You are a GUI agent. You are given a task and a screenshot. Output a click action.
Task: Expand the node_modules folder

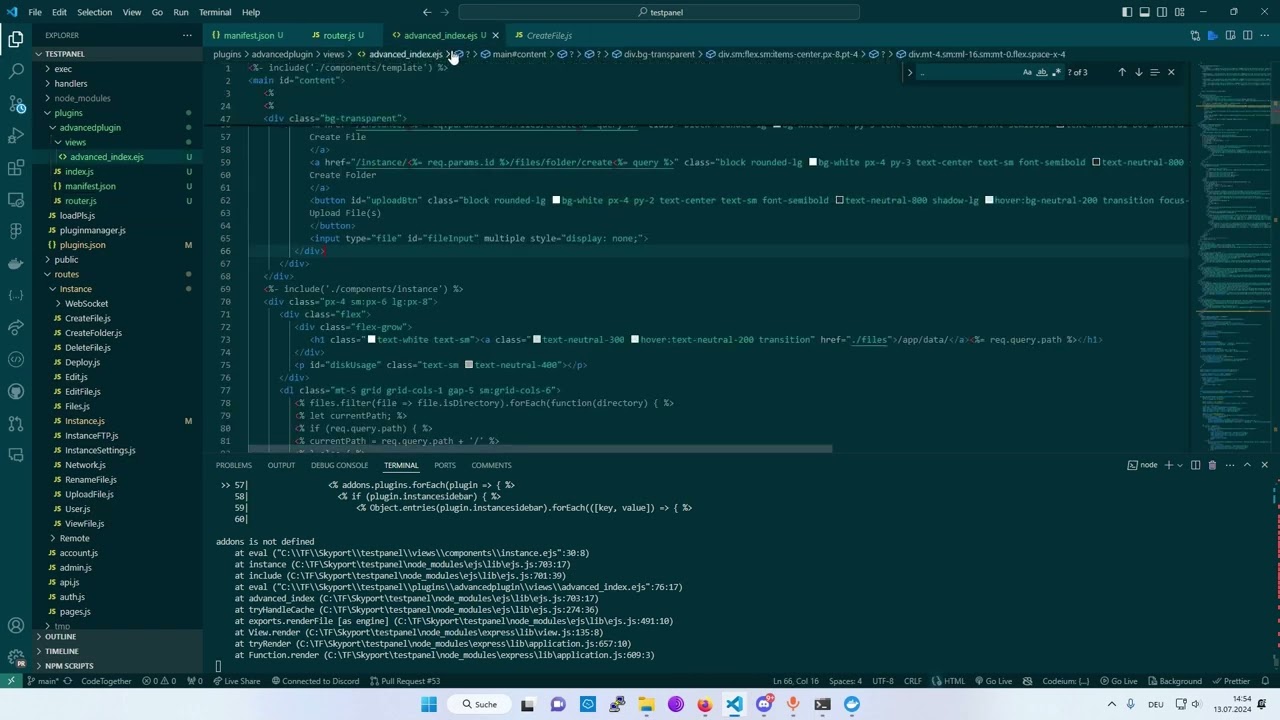pyautogui.click(x=82, y=98)
